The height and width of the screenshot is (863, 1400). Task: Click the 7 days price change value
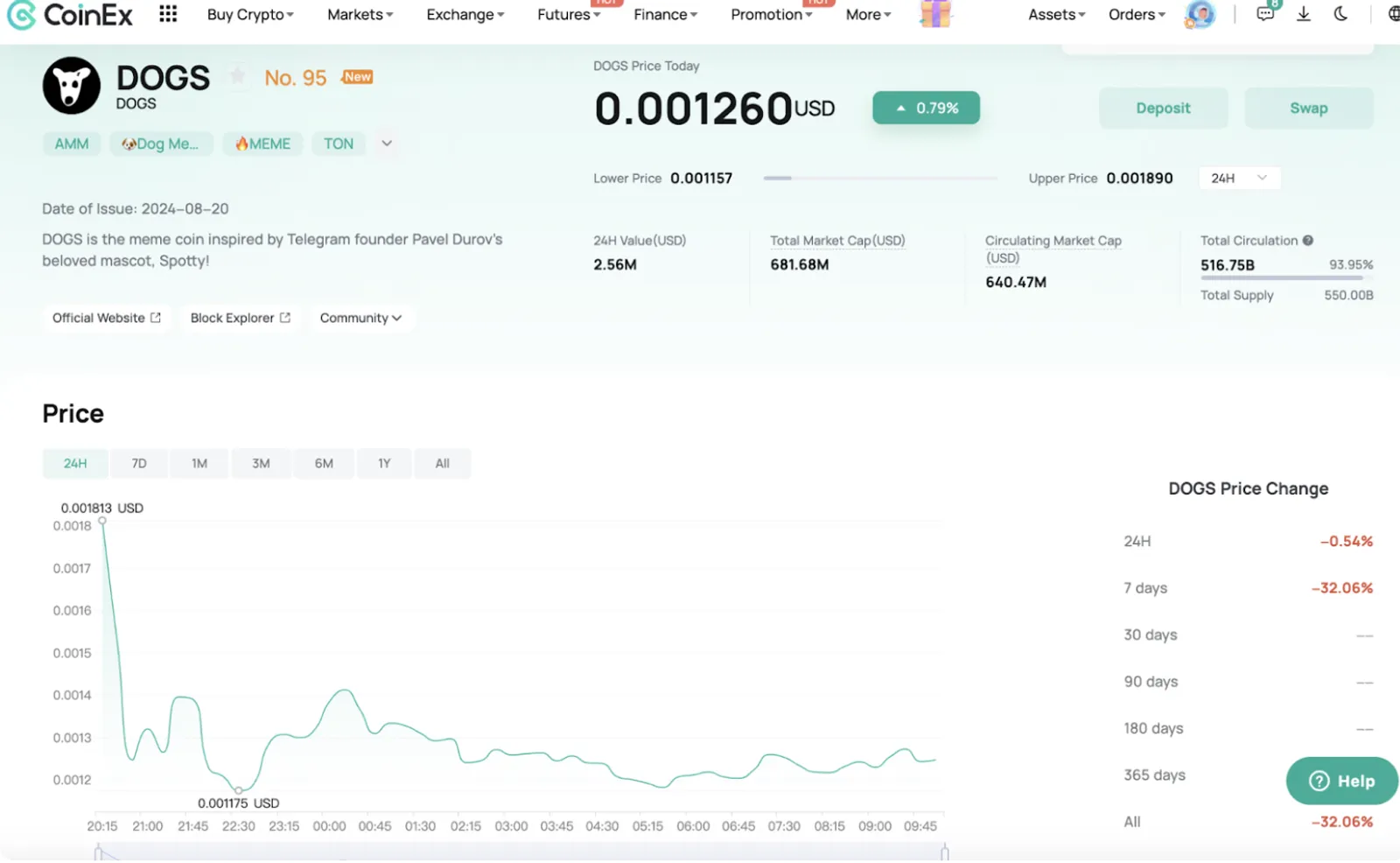point(1342,588)
